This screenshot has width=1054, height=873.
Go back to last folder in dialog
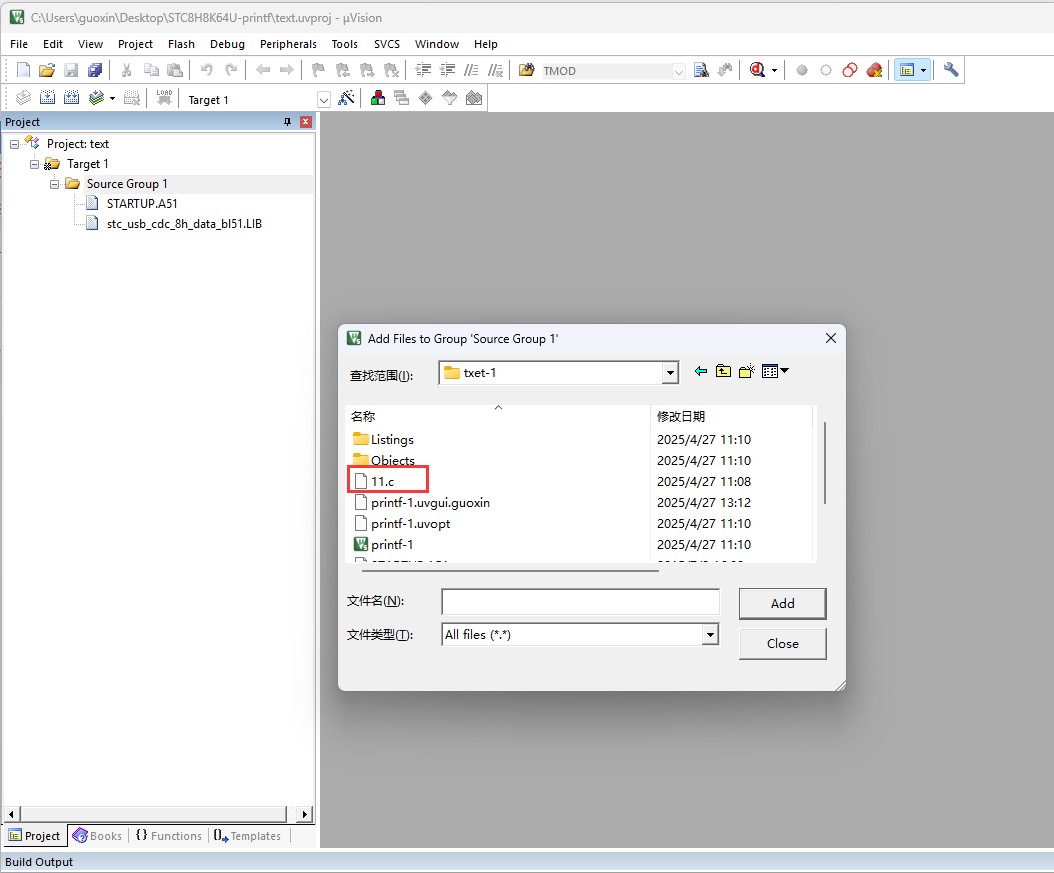pos(700,371)
